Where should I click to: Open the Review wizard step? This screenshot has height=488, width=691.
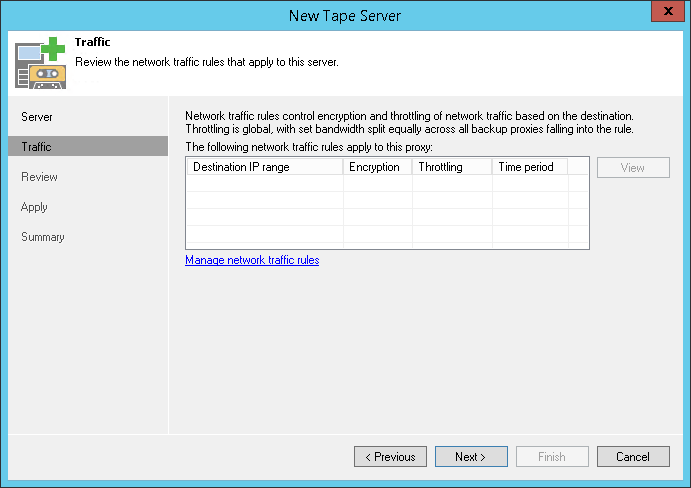click(x=40, y=177)
